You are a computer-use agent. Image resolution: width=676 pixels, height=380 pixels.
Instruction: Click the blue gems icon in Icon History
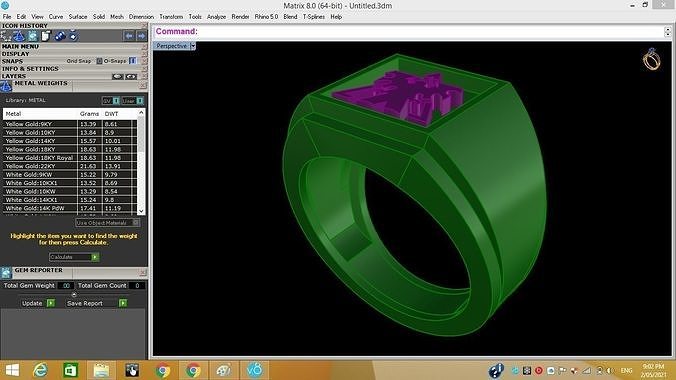click(60, 36)
